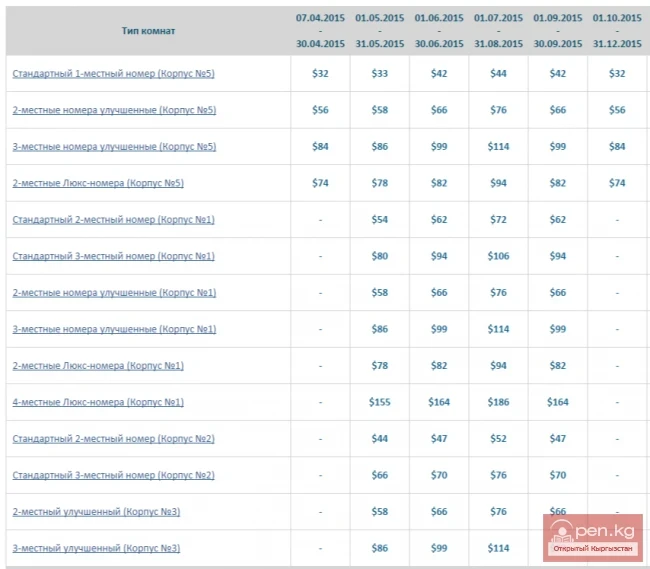The width and height of the screenshot is (650, 569).
Task: Open Стандартный 3-местный номер (Корпус №1) link
Action: point(113,256)
